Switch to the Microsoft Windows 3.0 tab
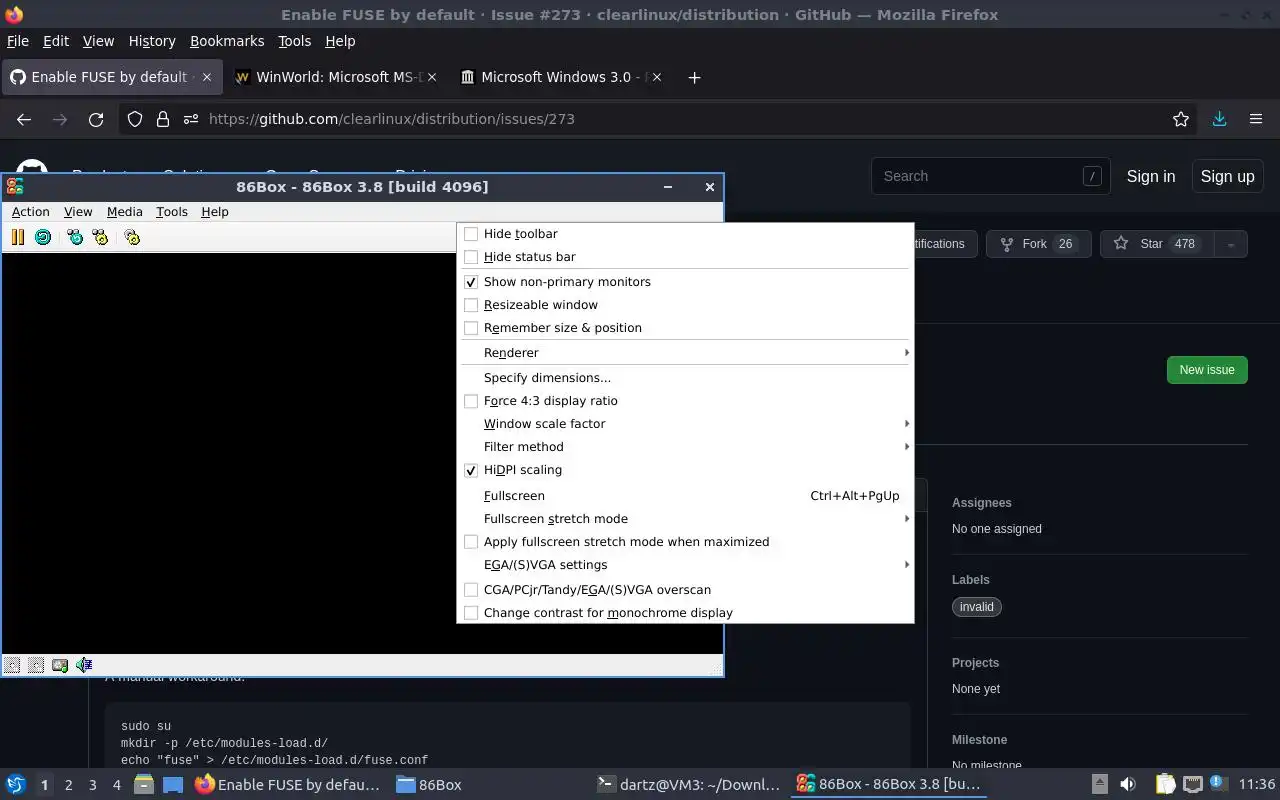Image resolution: width=1280 pixels, height=800 pixels. click(563, 77)
